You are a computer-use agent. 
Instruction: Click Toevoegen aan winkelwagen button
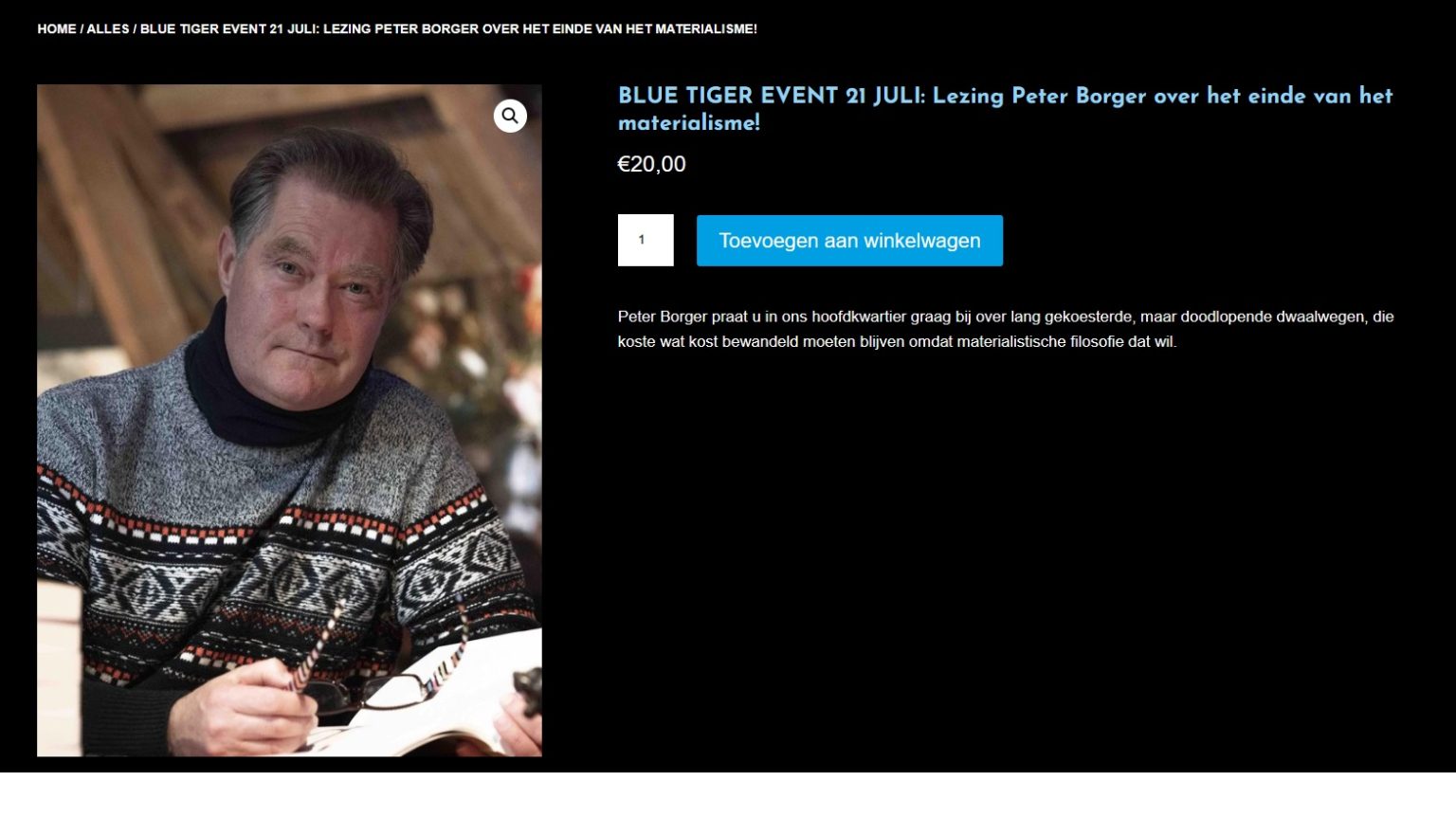click(849, 241)
